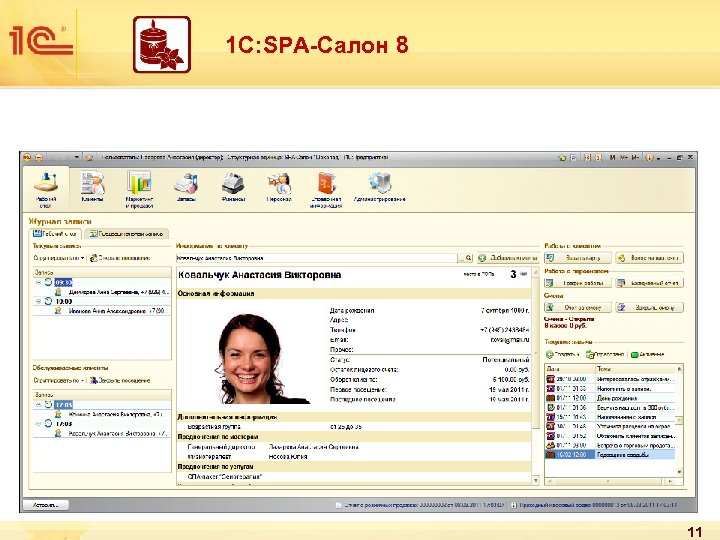
Task: Click Закрыть посещение in served clients
Action: click(120, 380)
